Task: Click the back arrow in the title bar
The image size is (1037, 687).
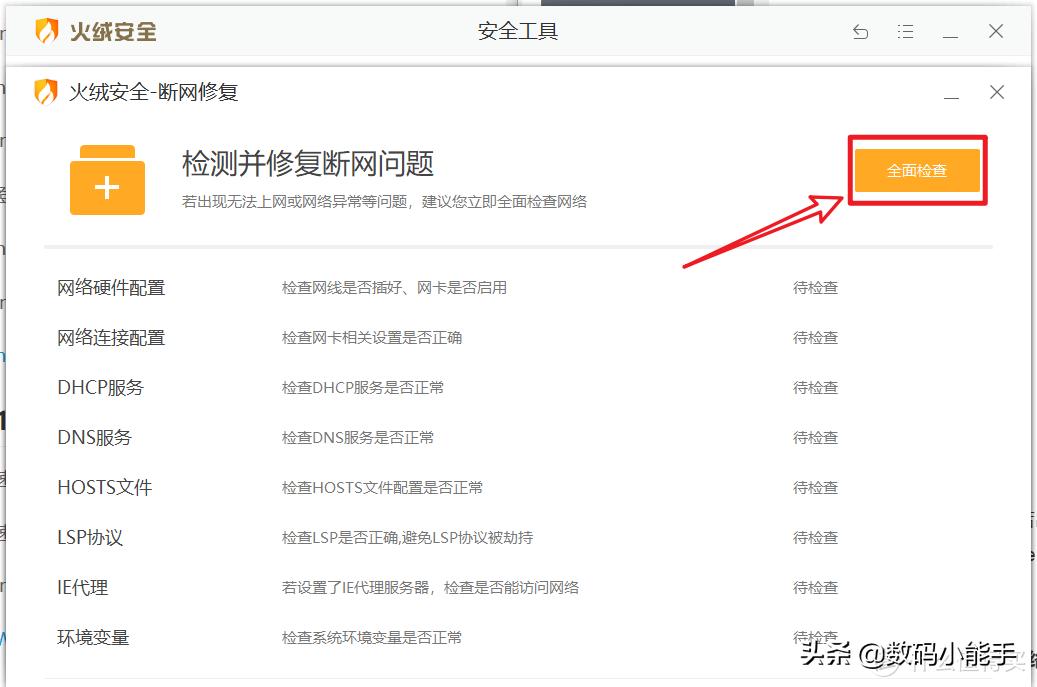Action: pyautogui.click(x=860, y=31)
